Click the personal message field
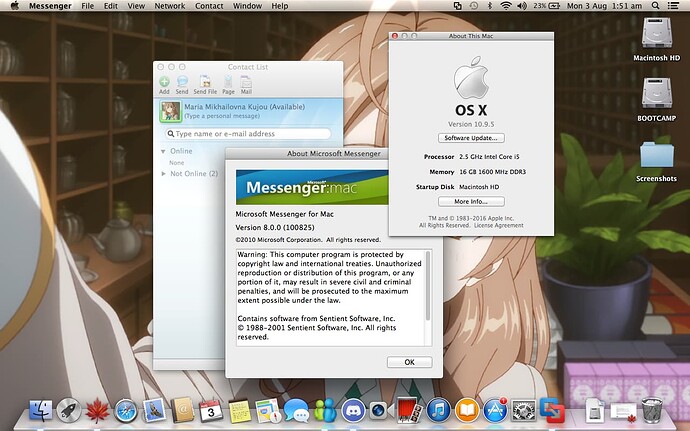The image size is (690, 431). (222, 116)
